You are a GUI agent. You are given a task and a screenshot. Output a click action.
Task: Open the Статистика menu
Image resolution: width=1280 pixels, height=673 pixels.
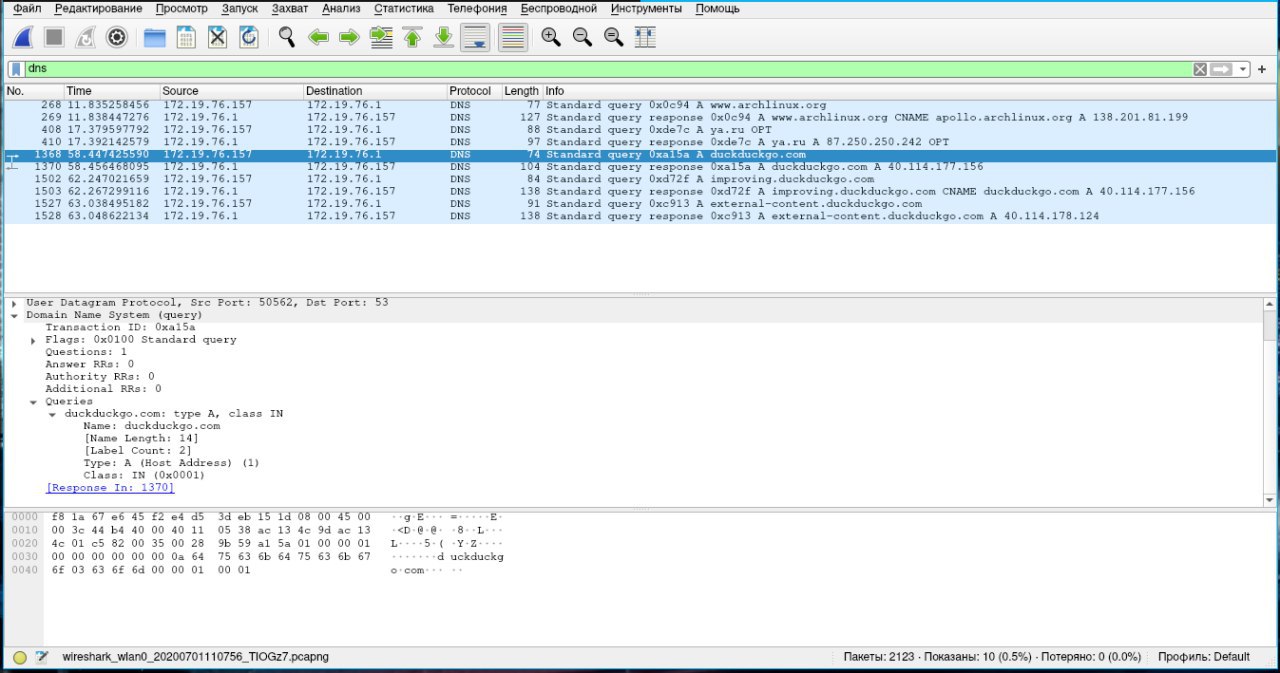click(403, 9)
